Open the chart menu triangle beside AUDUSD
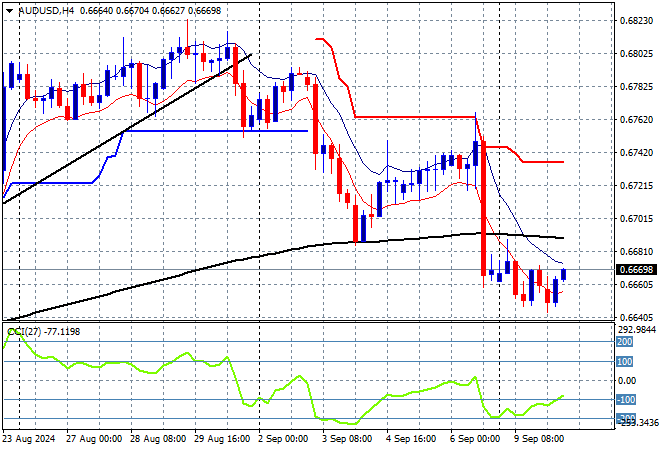The height and width of the screenshot is (450, 660). tap(10, 11)
